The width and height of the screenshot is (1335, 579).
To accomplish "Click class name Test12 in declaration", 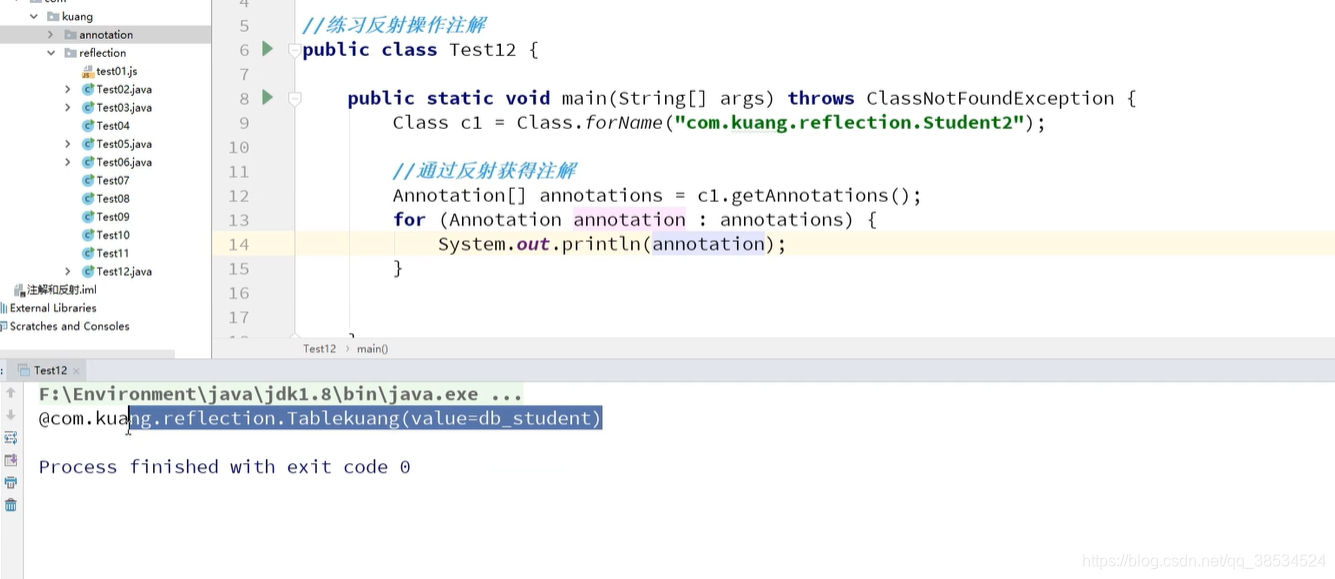I will (483, 49).
